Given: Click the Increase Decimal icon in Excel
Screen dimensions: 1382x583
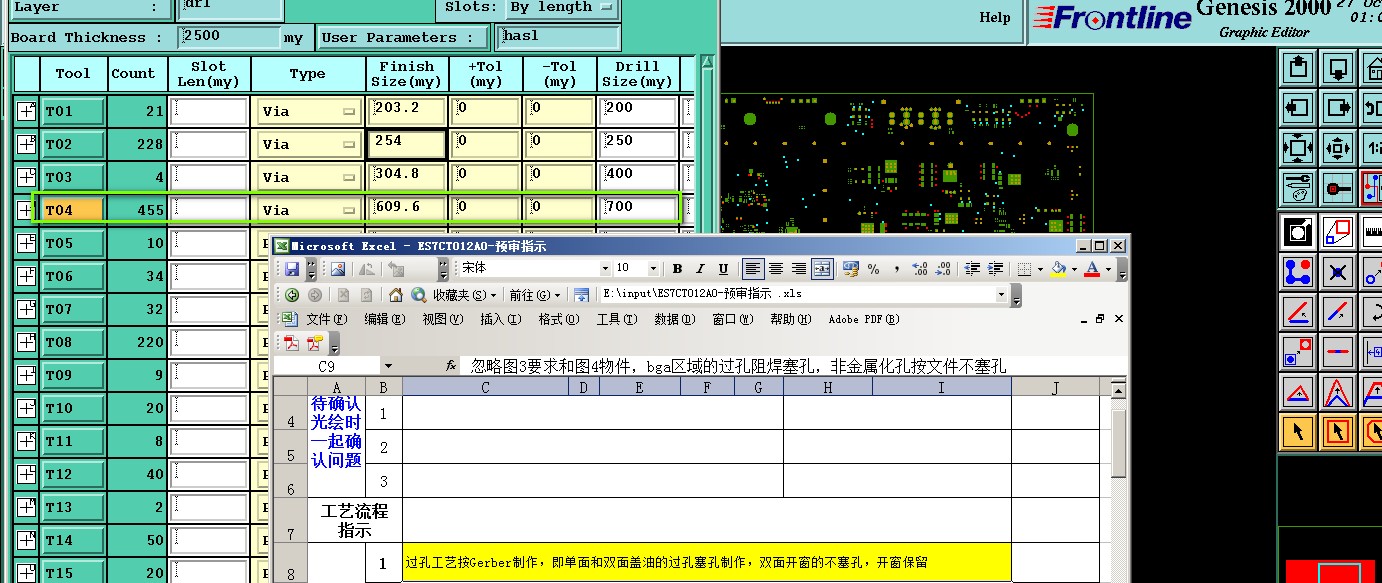Looking at the screenshot, I should [920, 269].
